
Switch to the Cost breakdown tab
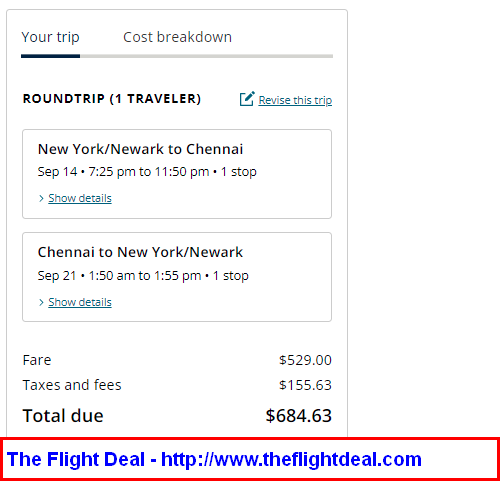177,37
